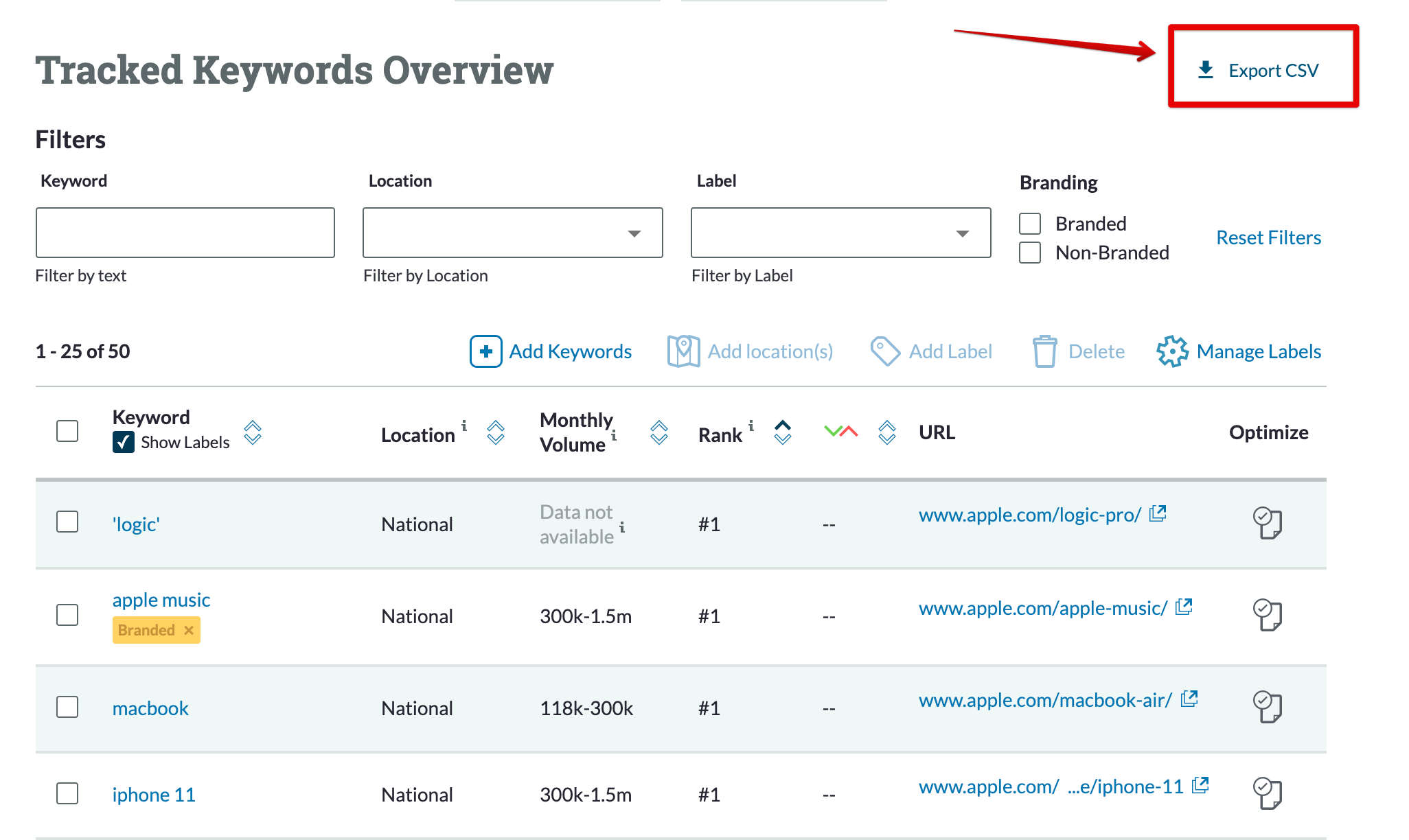Sort by Keyword column arrows
Screen dimensions: 1409x840
click(x=253, y=432)
